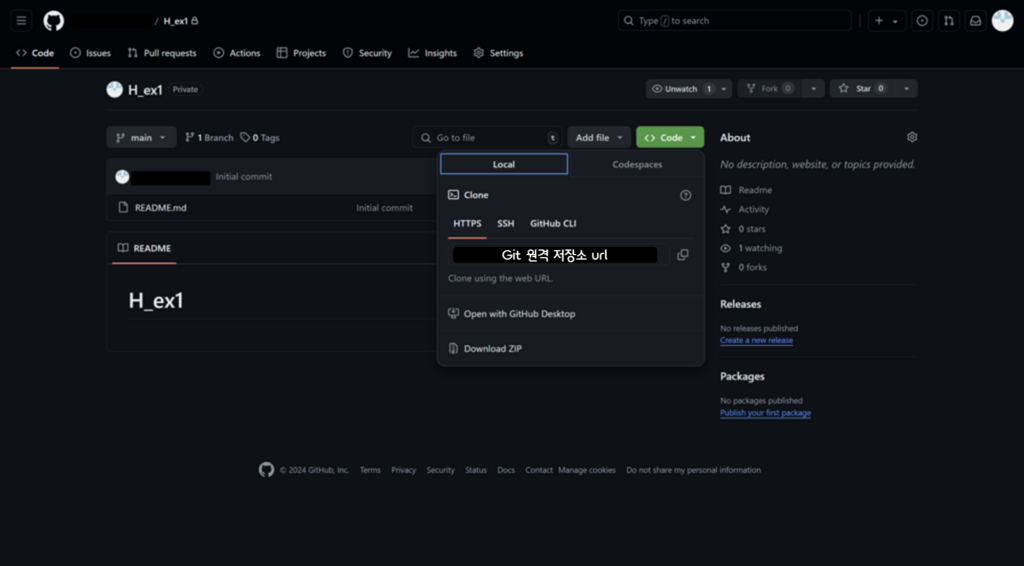Go to the Actions tab
This screenshot has width=1024, height=566.
tap(236, 53)
